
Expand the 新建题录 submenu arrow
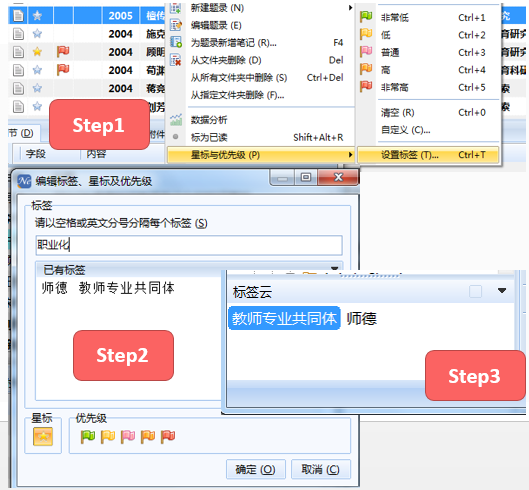pyautogui.click(x=350, y=7)
